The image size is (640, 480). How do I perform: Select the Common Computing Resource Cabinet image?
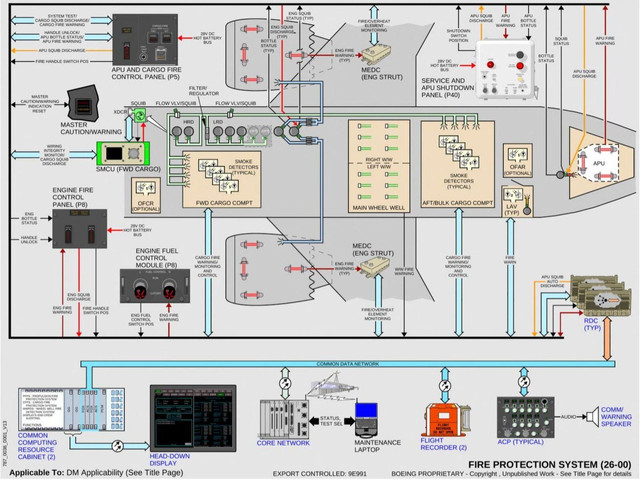(x=71, y=409)
